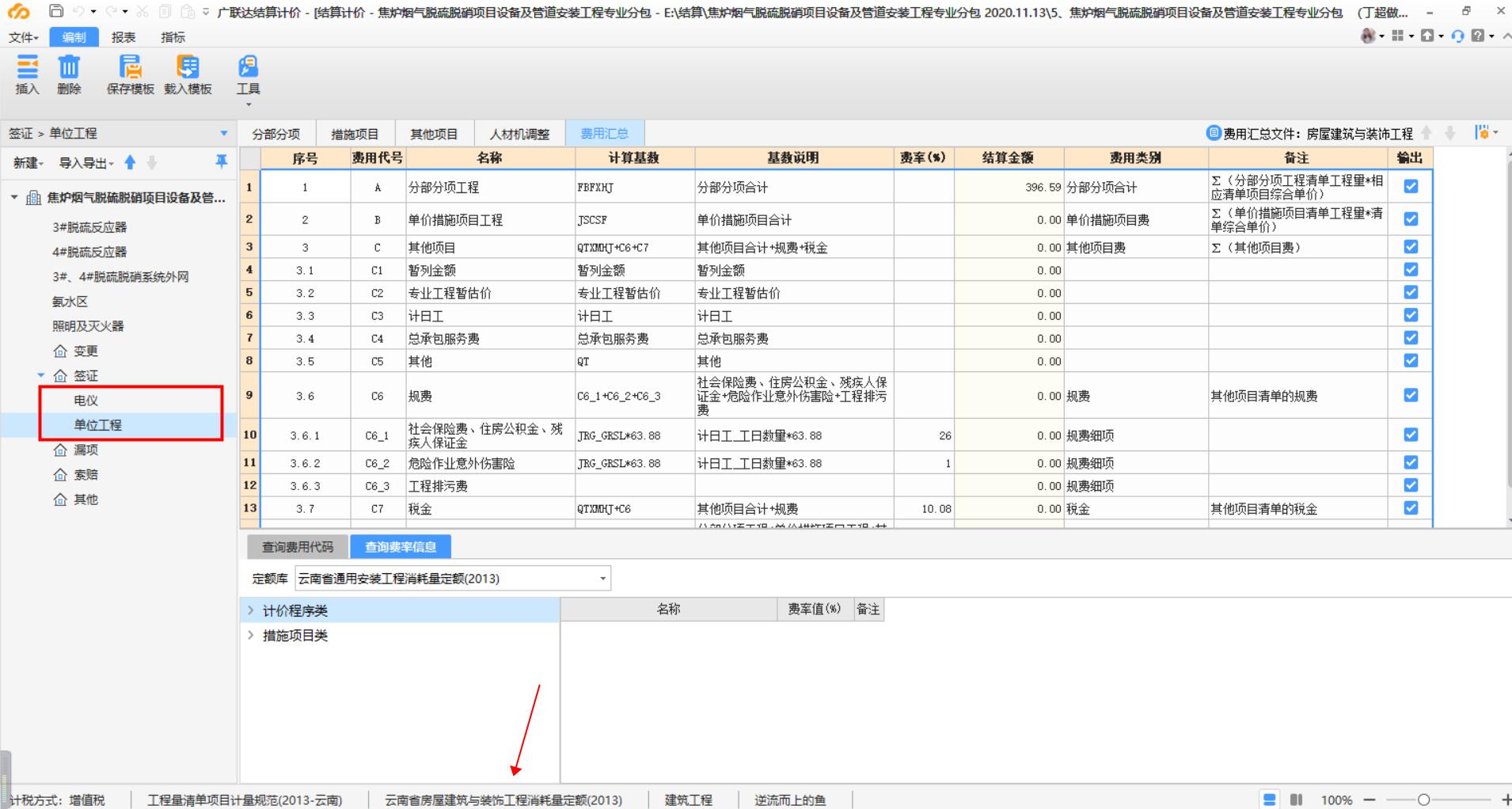Viewport: 1512px width, 809px height.
Task: Click the 删除 (Delete) trash icon
Action: pos(69,67)
